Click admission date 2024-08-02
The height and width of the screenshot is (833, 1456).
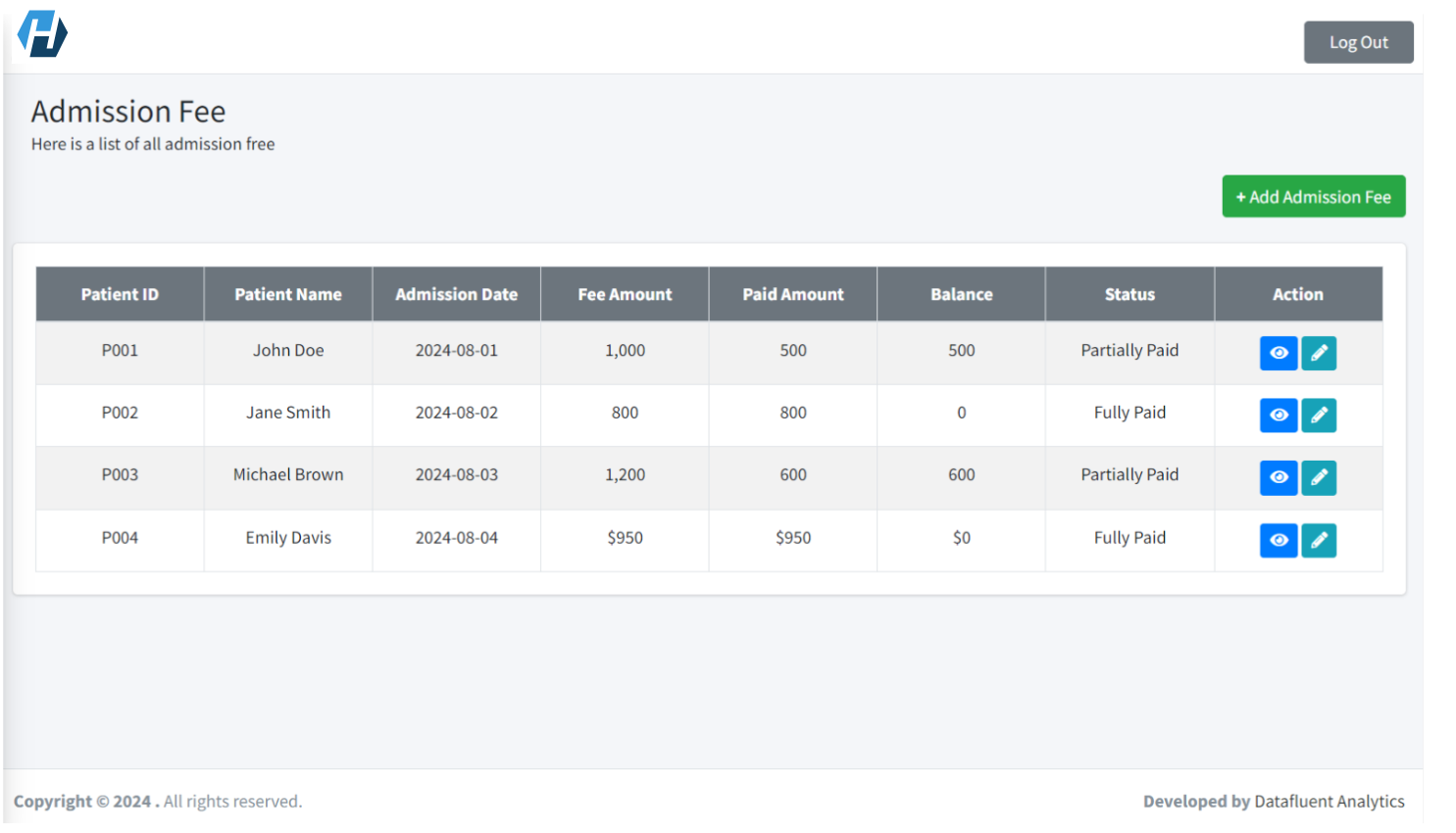pyautogui.click(x=457, y=414)
